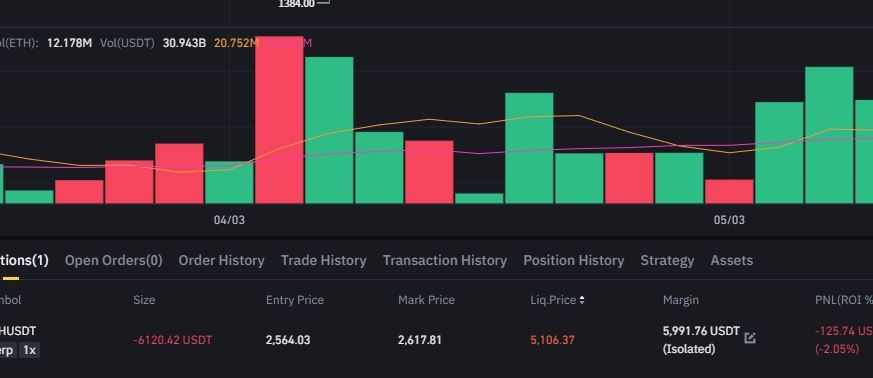This screenshot has height=378, width=873.
Task: View the Trade History tab
Action: tap(323, 261)
